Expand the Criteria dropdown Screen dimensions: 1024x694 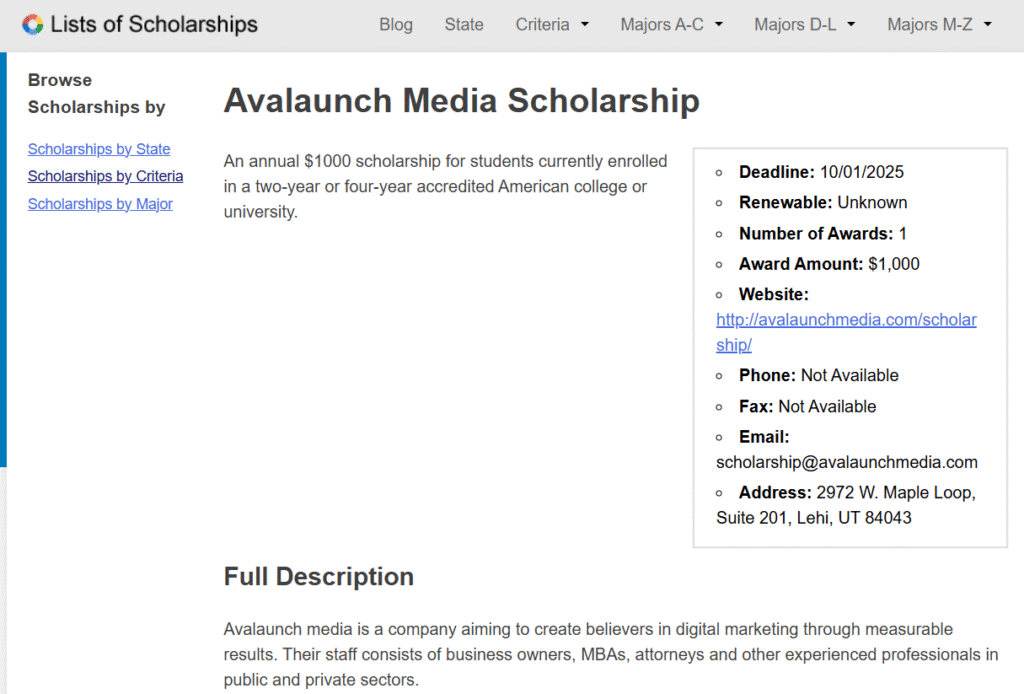pyautogui.click(x=552, y=25)
